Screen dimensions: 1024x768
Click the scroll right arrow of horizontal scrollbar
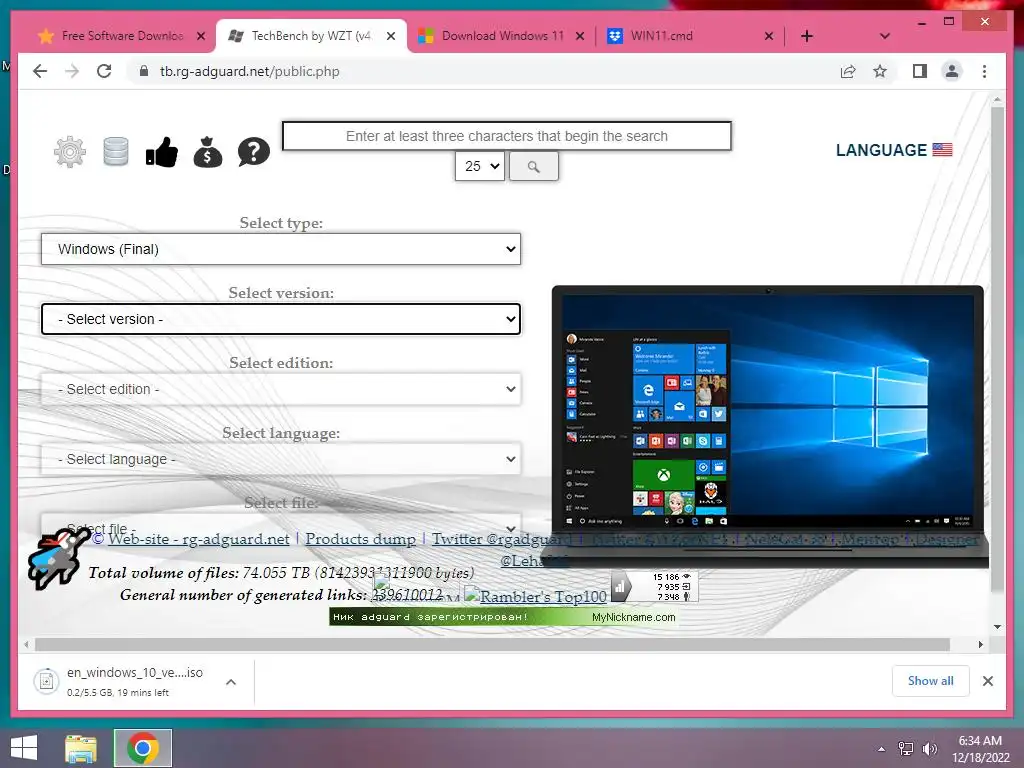click(980, 645)
